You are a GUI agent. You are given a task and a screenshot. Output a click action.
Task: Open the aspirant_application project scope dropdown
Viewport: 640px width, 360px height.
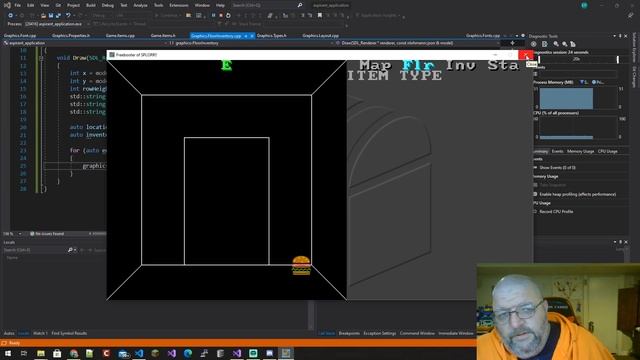[165, 43]
